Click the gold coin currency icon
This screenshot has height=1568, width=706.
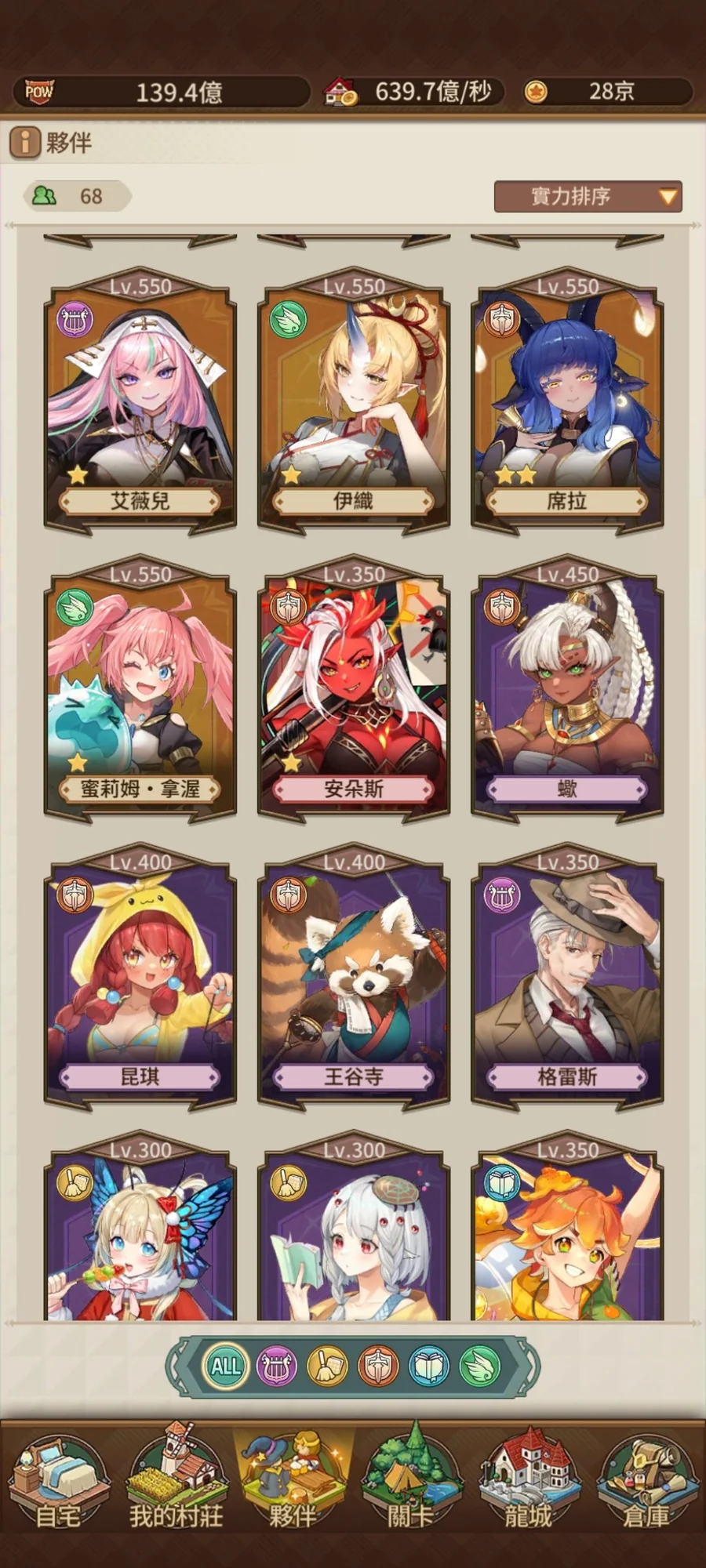[x=535, y=92]
